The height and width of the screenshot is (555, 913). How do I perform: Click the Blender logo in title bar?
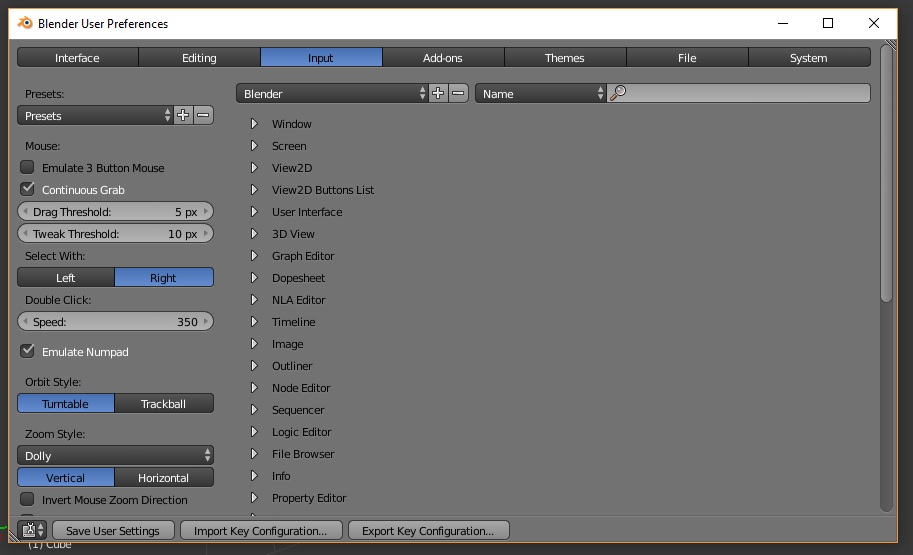click(x=25, y=23)
